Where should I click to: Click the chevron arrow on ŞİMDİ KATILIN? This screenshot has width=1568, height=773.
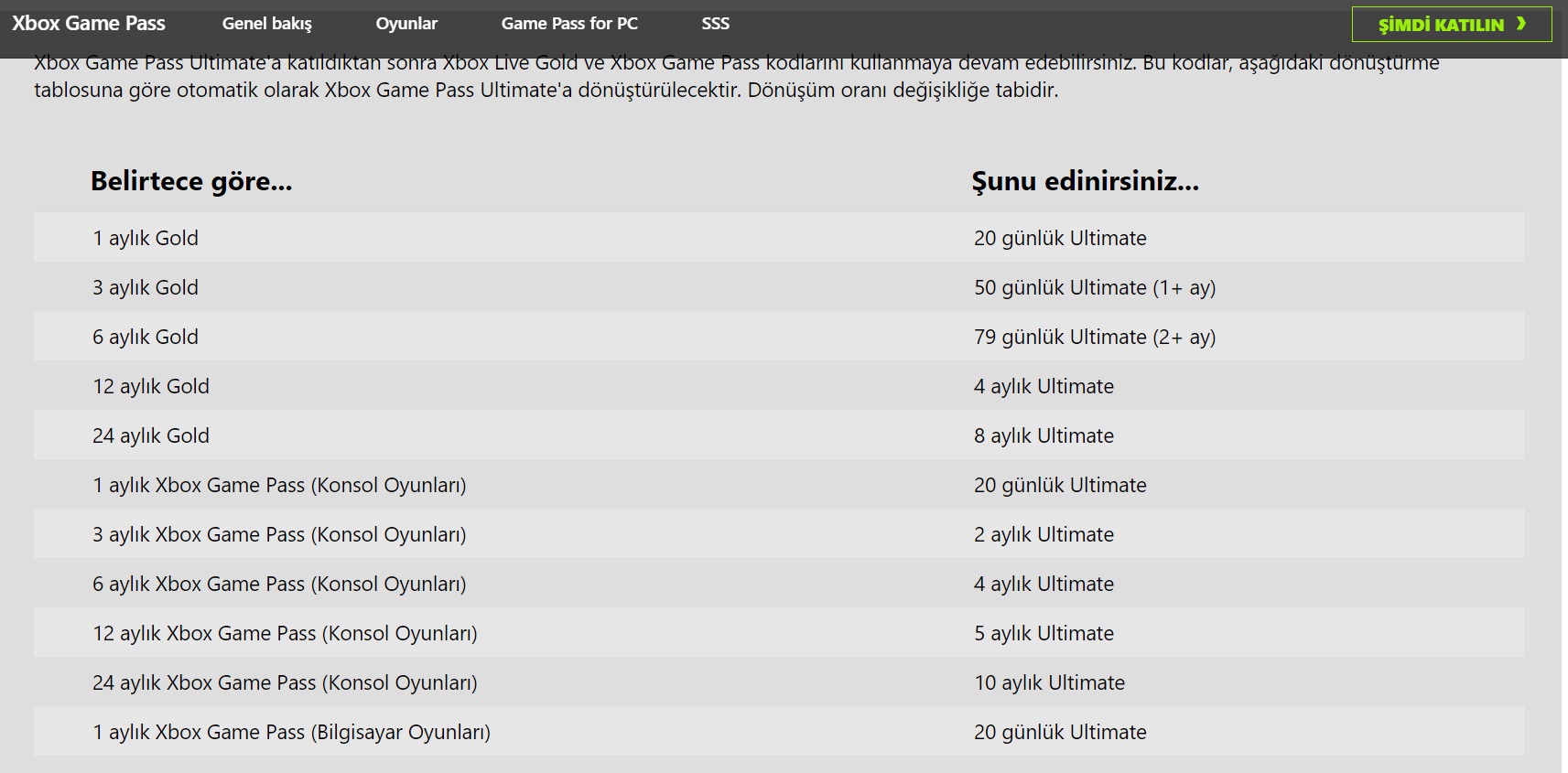click(x=1521, y=24)
